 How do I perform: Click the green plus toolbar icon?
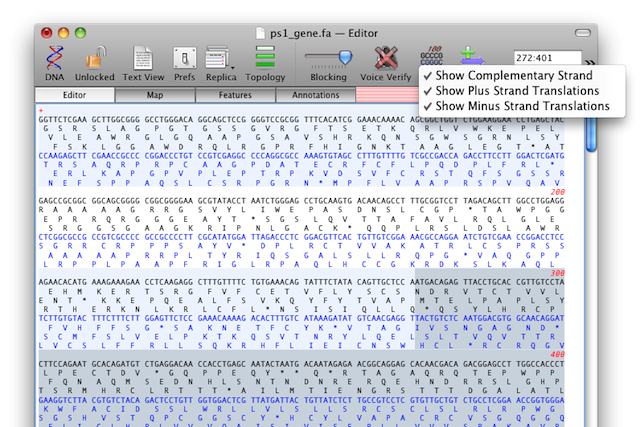(468, 57)
